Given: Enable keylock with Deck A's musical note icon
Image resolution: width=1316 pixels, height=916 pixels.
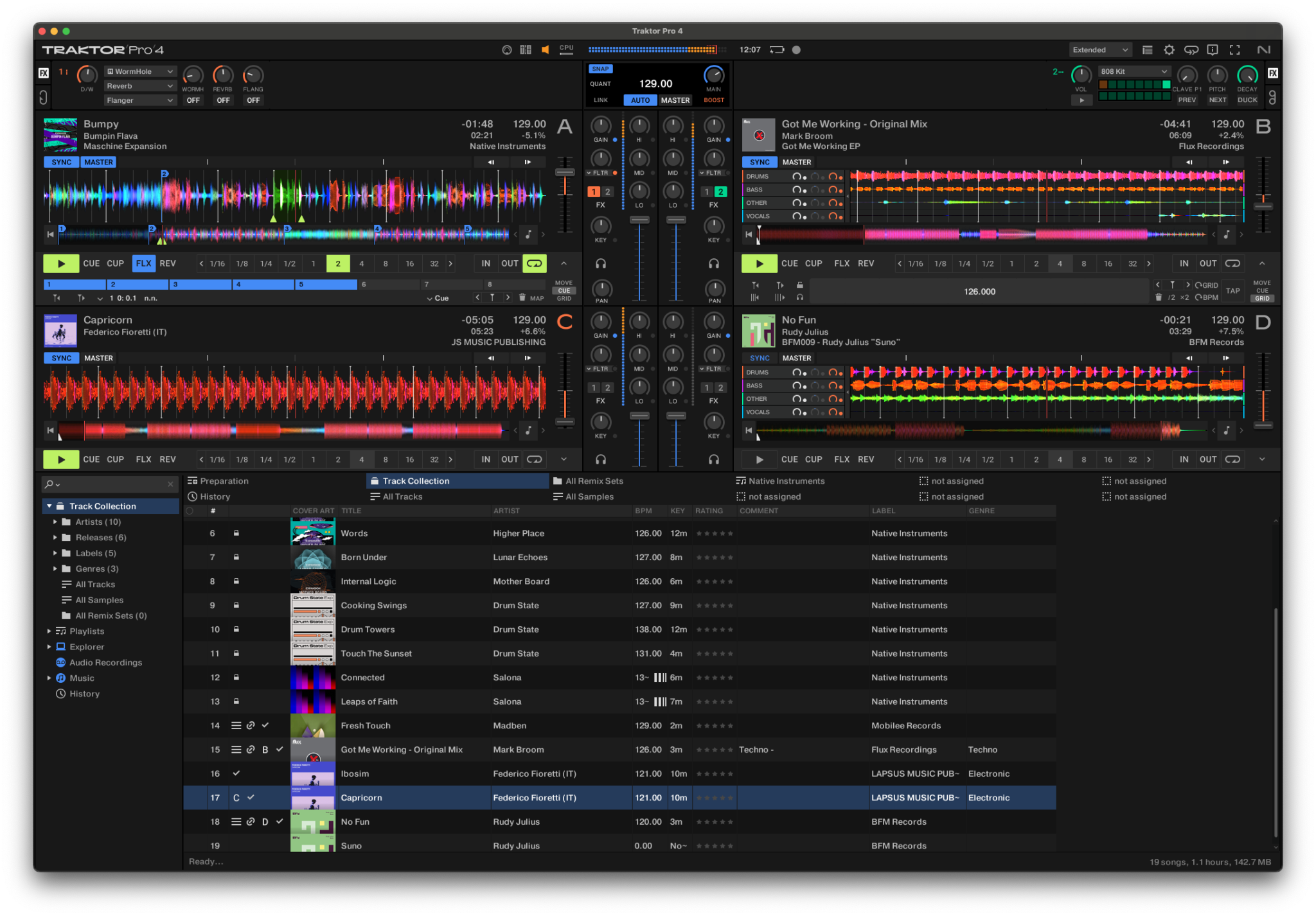Looking at the screenshot, I should click(528, 234).
